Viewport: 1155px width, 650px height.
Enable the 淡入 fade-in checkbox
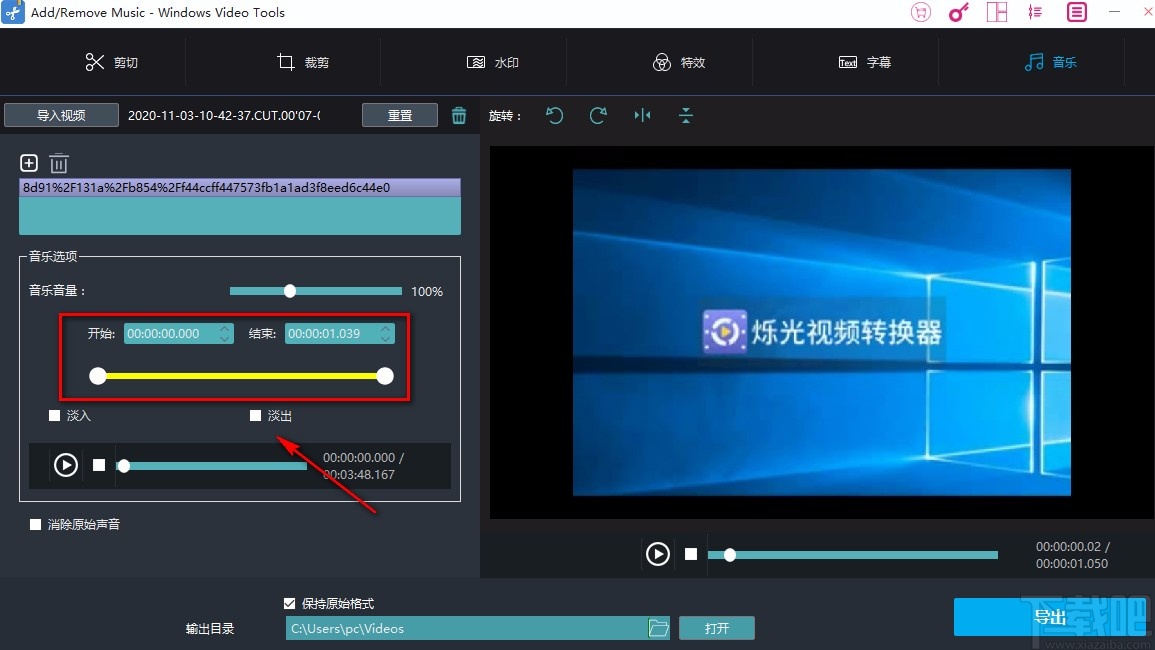pos(54,415)
